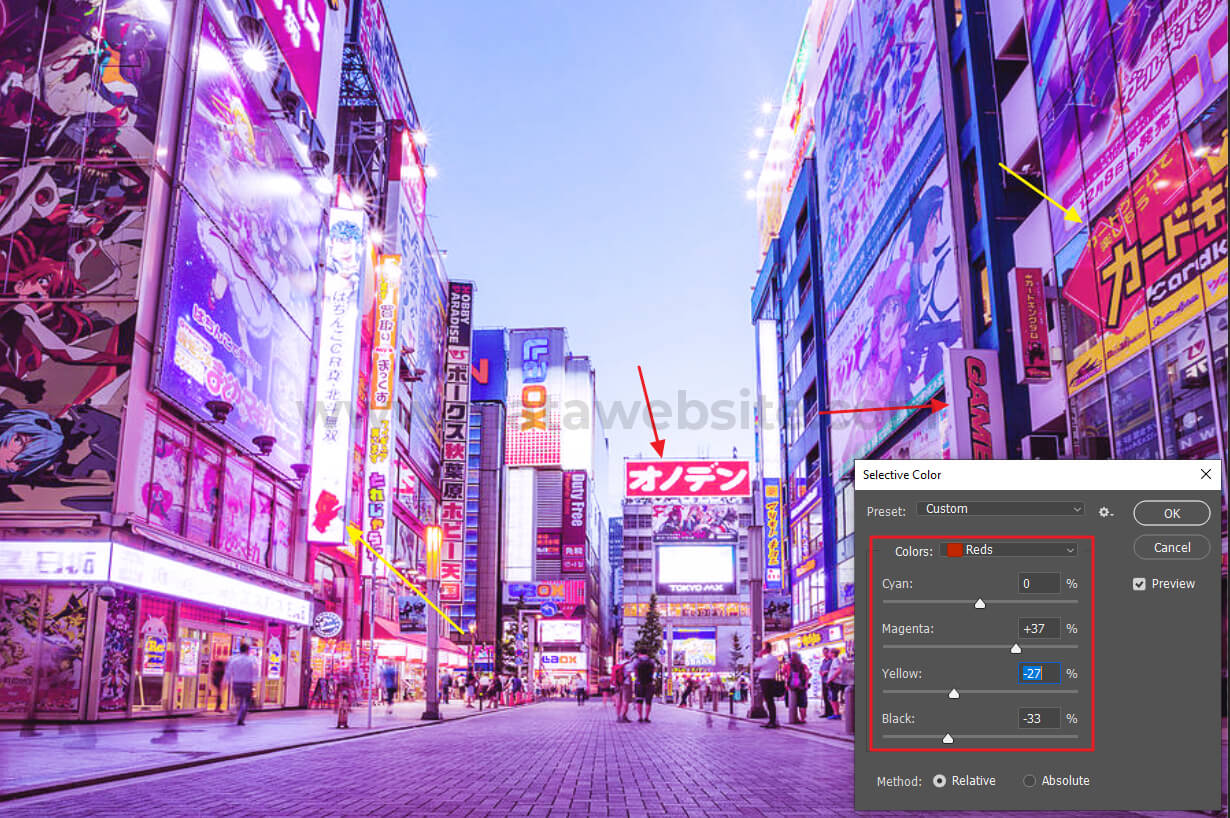Click the Yellow value field showing -27
Image resolution: width=1230 pixels, height=818 pixels.
click(x=1040, y=673)
